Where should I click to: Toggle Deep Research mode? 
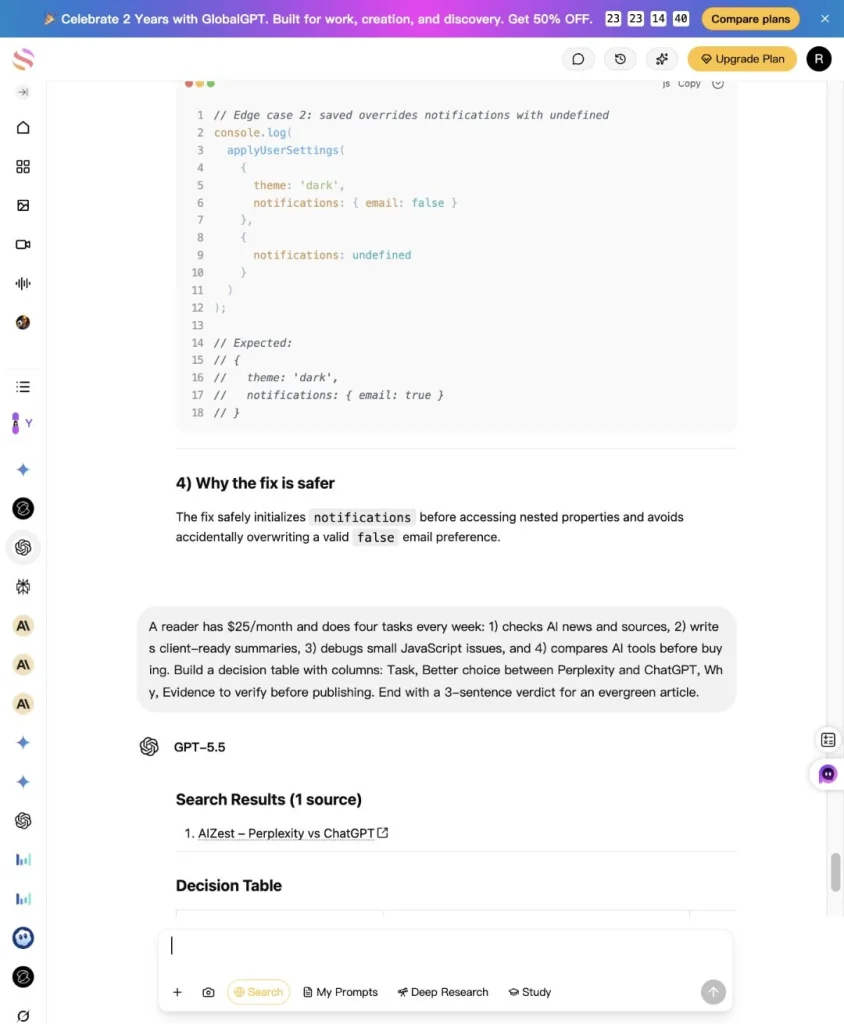click(443, 992)
